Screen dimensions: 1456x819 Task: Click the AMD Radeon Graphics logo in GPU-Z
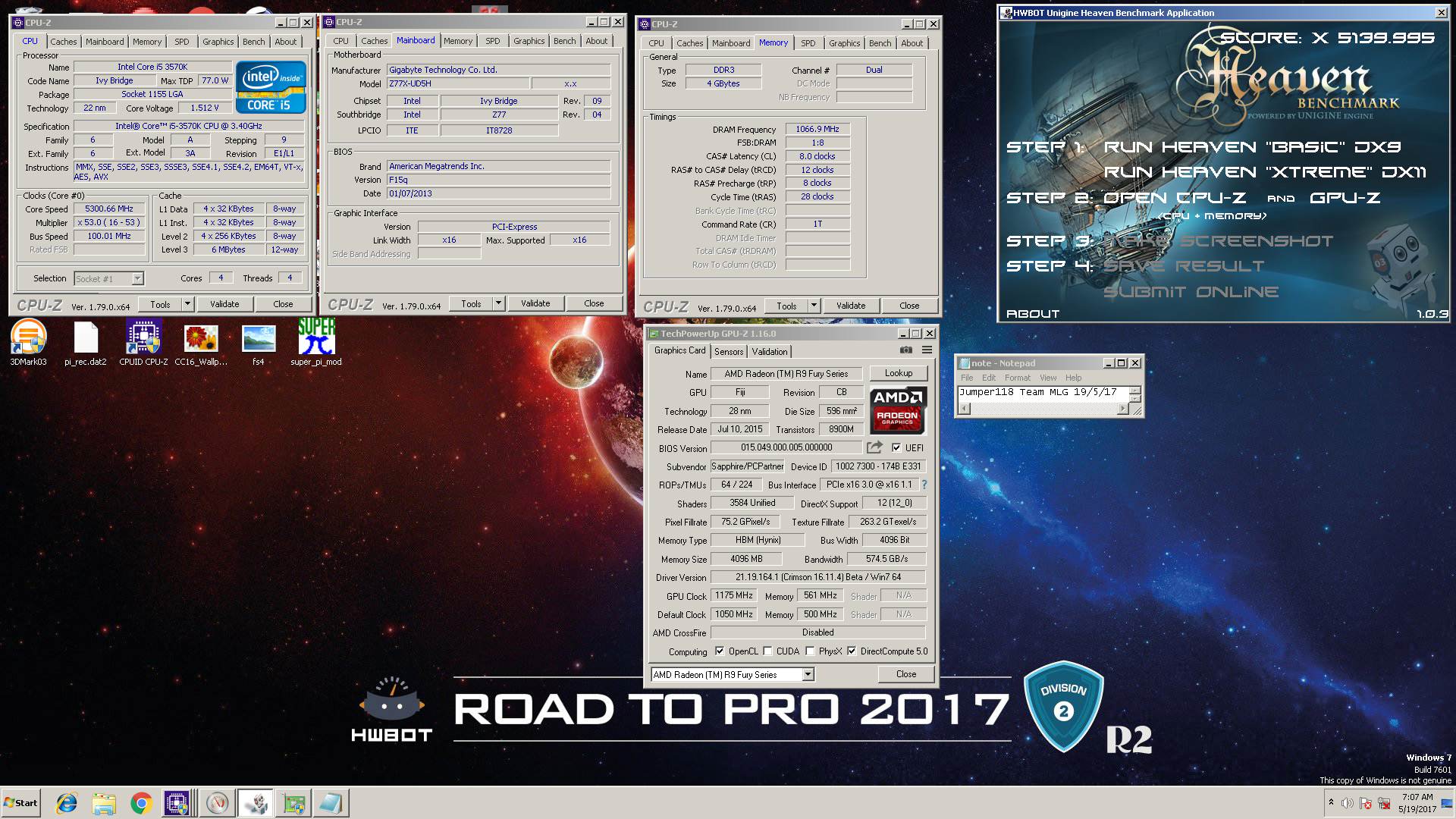[x=898, y=410]
